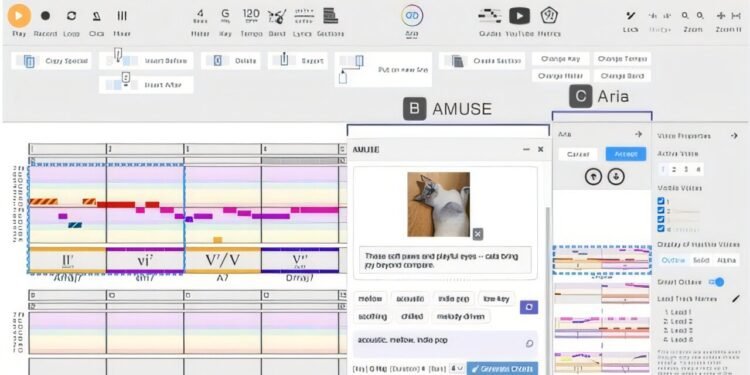Image resolution: width=750 pixels, height=375 pixels.
Task: Toggle the Loop icon
Action: 71,16
